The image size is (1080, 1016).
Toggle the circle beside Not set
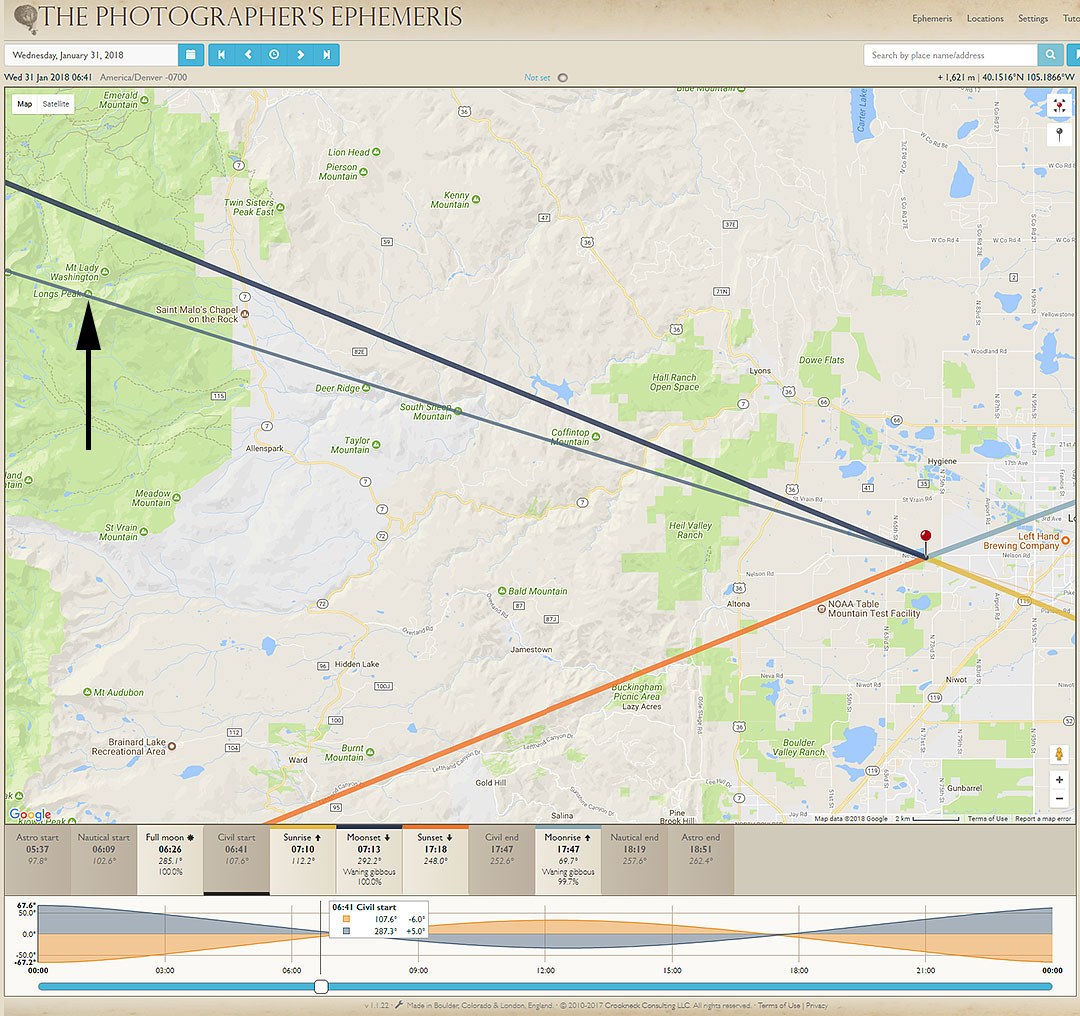point(563,78)
